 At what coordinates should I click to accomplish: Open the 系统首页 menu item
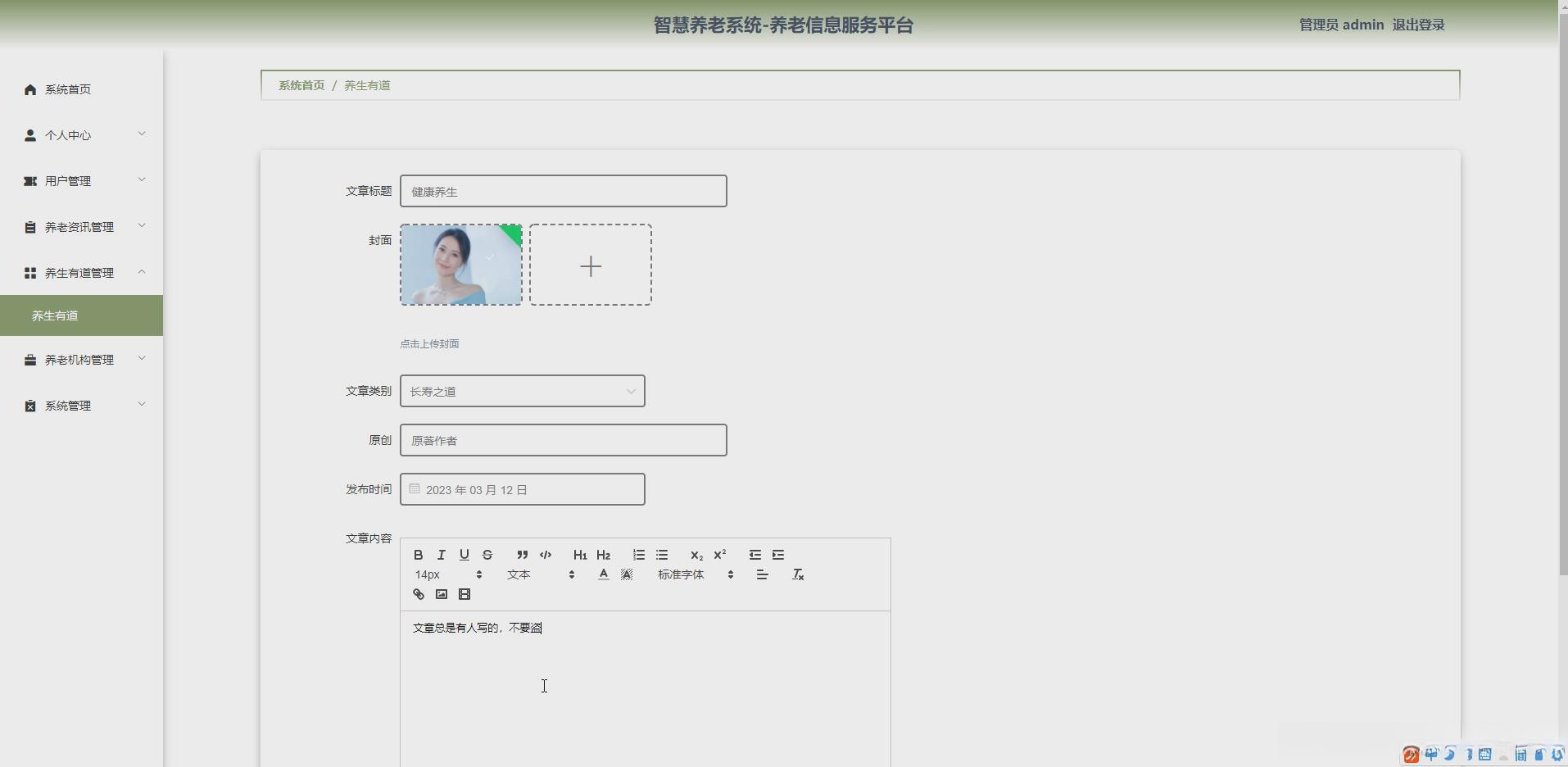pos(67,89)
